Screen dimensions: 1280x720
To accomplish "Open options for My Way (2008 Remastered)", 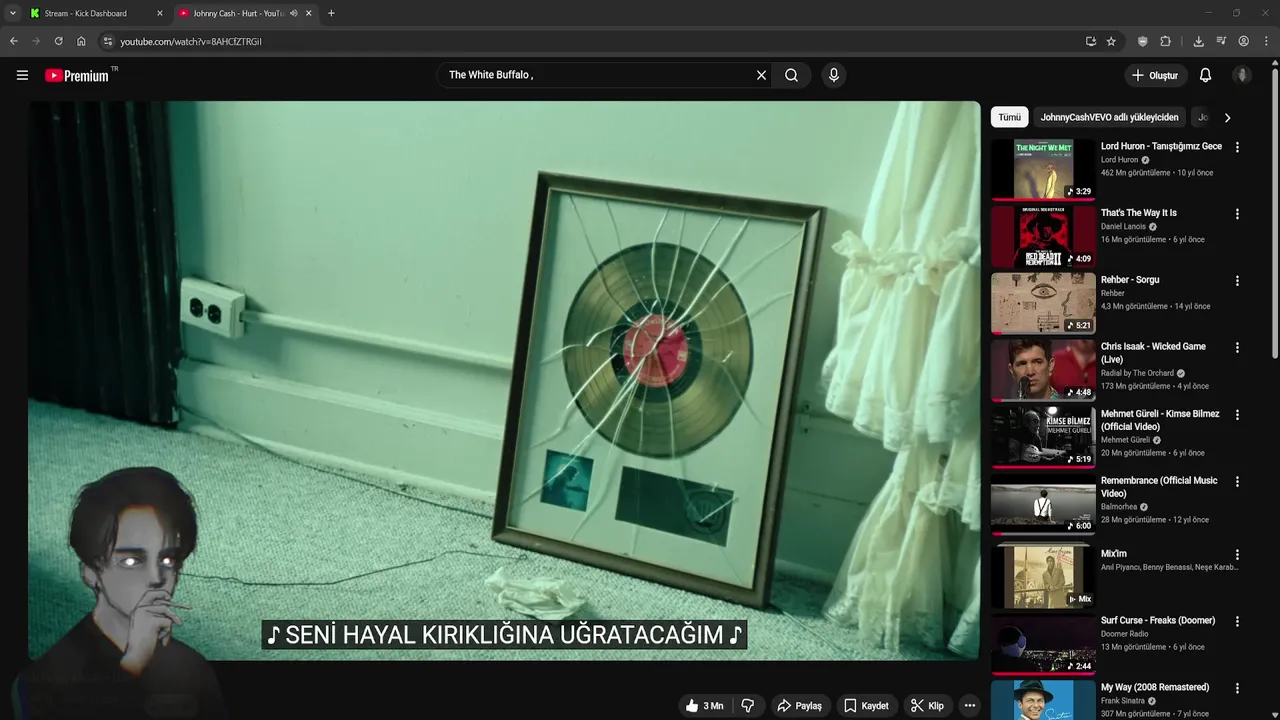I will [1237, 688].
